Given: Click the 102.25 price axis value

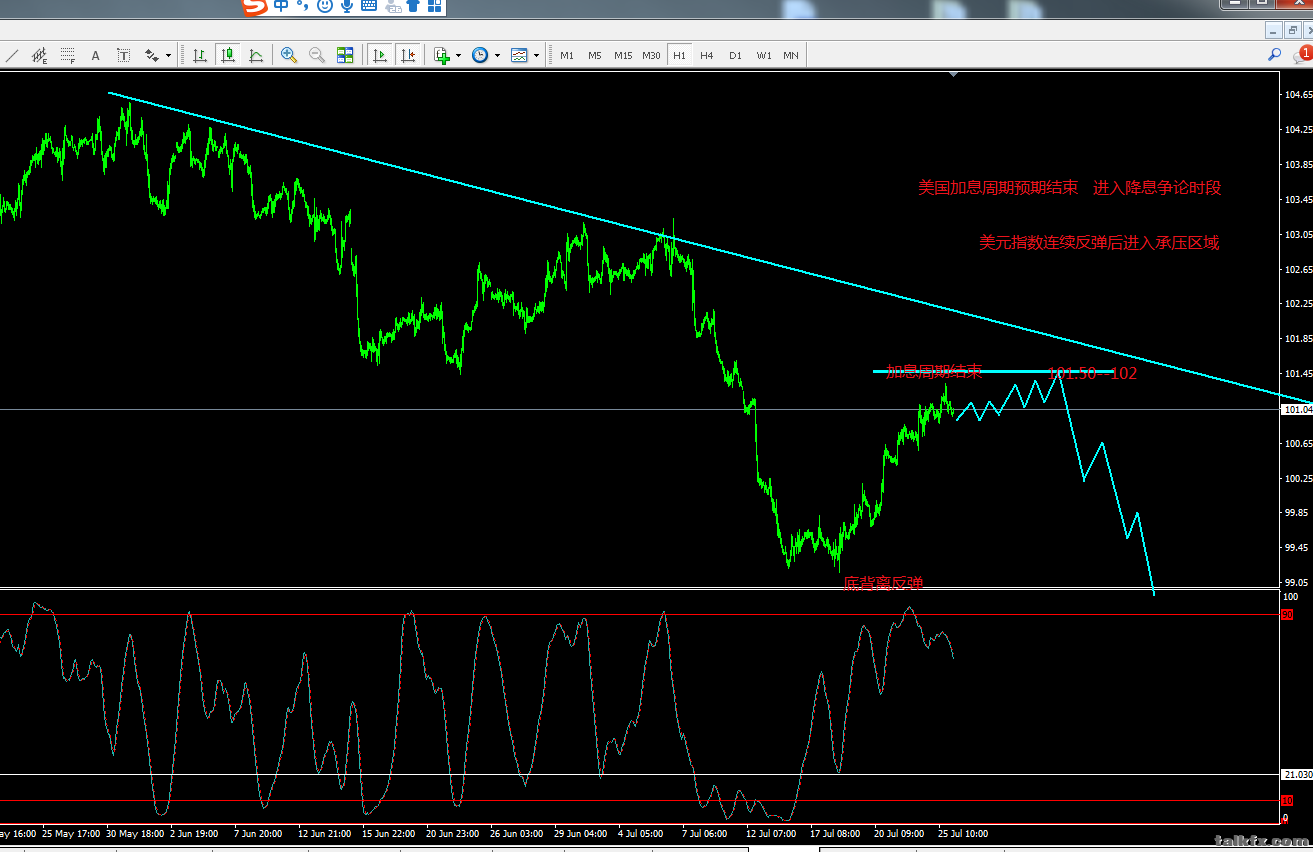Looking at the screenshot, I should pos(1298,304).
